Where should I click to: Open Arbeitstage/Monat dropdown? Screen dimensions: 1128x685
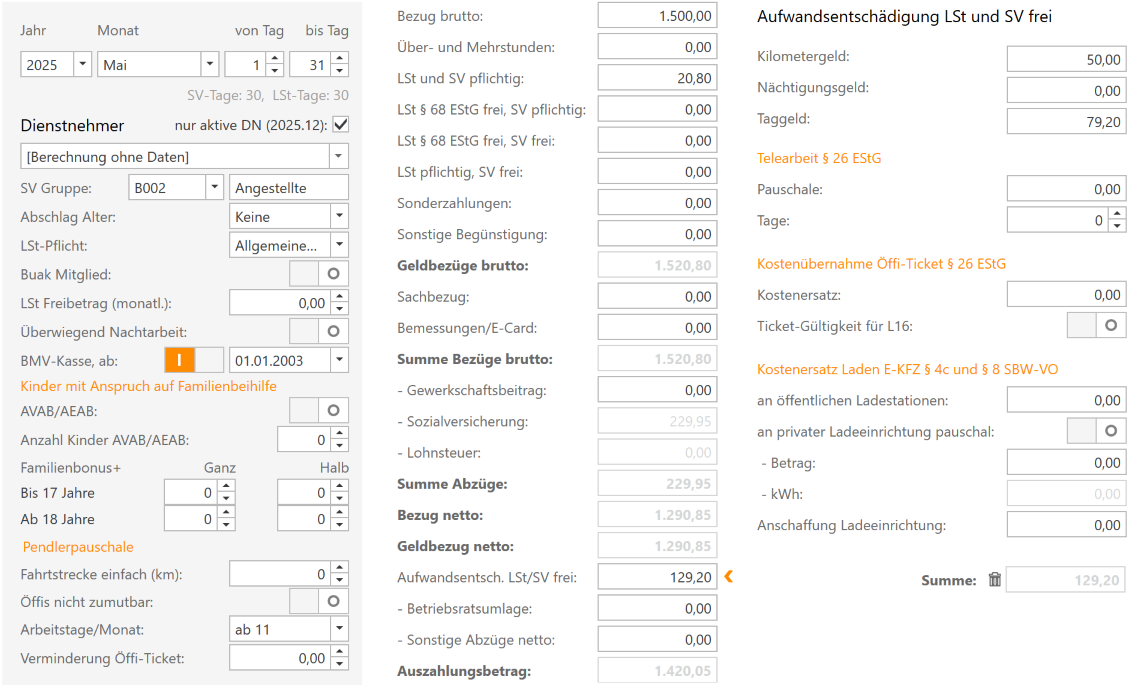tap(339, 629)
